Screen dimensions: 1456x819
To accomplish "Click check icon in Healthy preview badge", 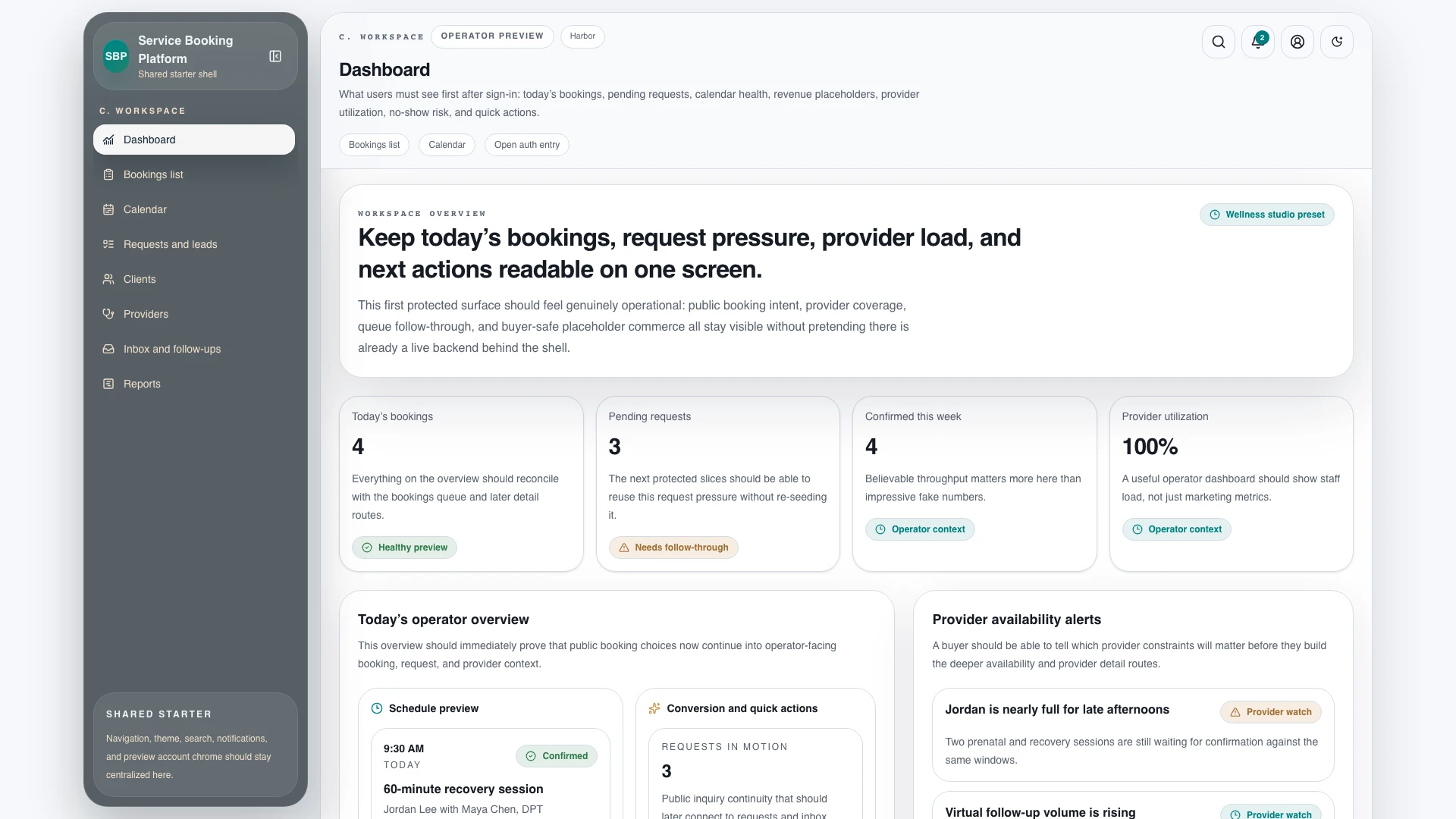I will point(367,548).
